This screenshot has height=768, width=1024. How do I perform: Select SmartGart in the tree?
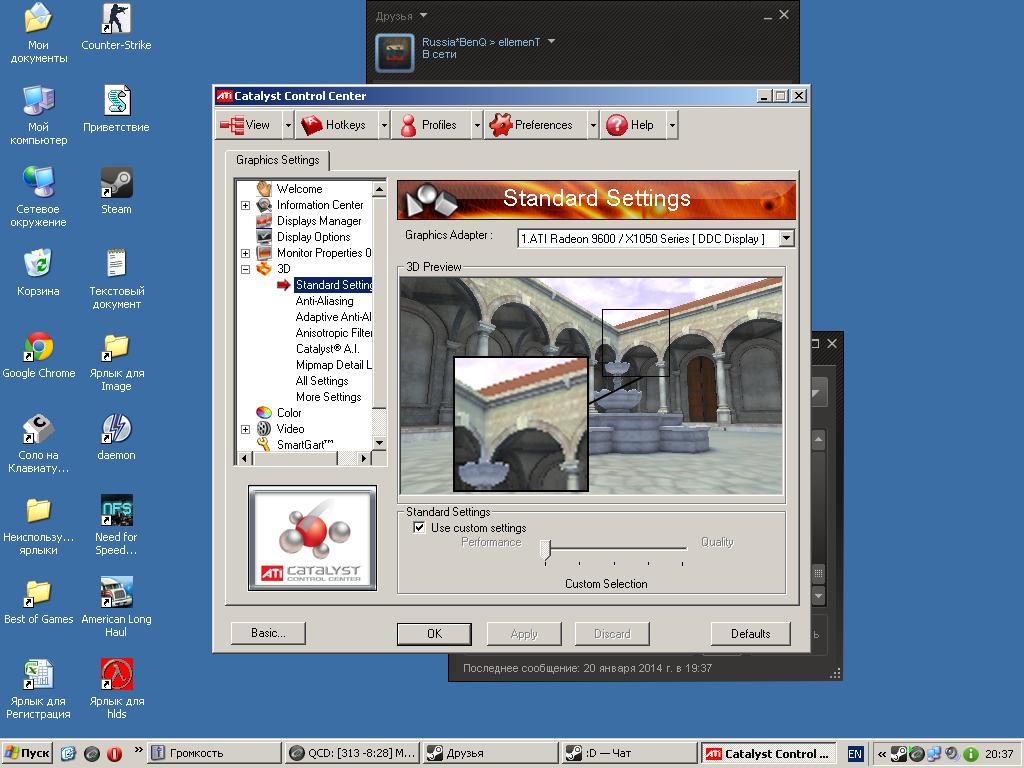pos(305,445)
